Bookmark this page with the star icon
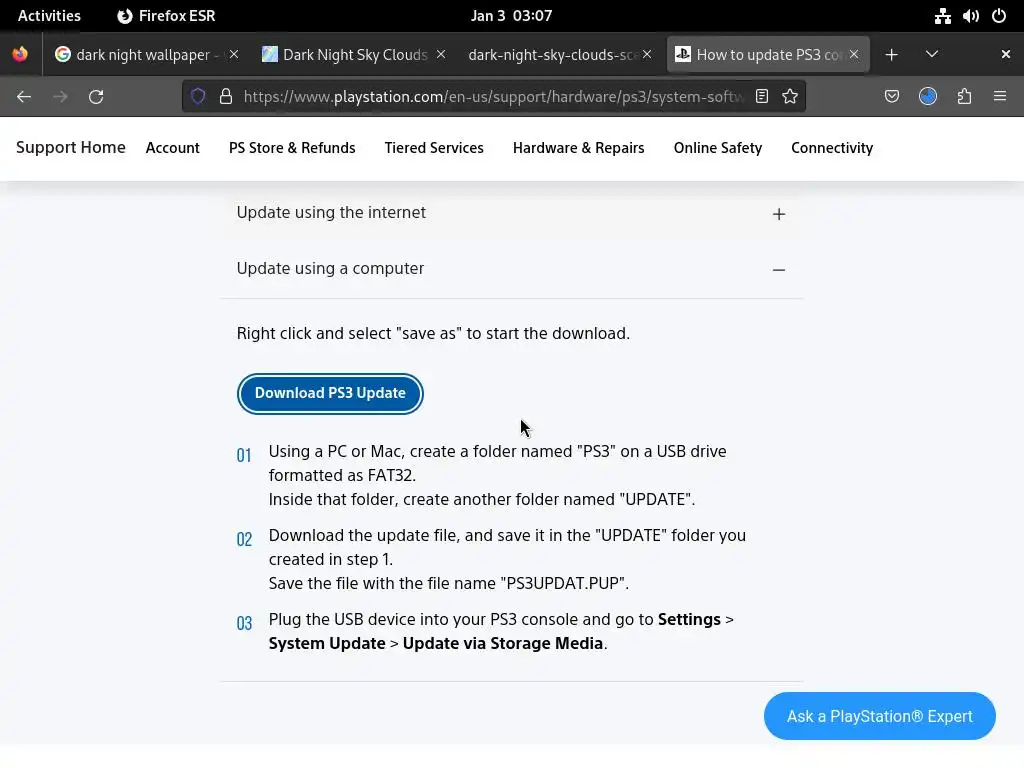 click(790, 96)
